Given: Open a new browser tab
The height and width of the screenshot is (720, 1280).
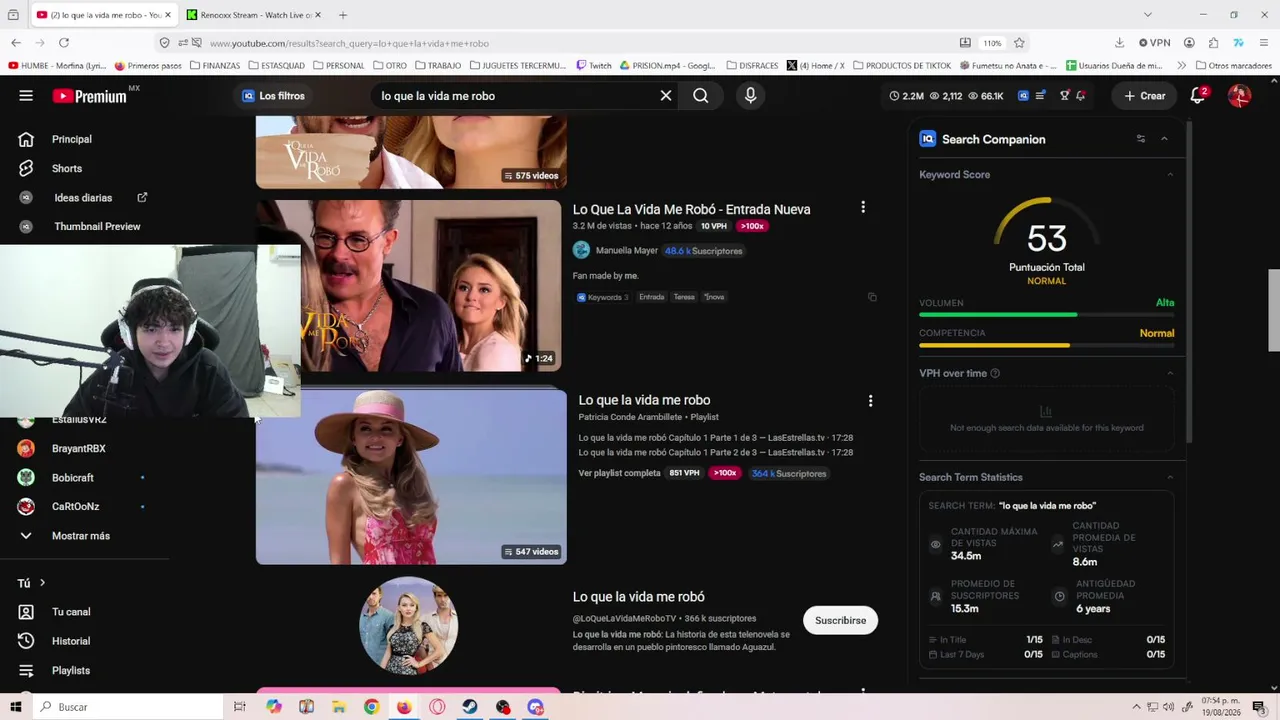Looking at the screenshot, I should (x=343, y=15).
